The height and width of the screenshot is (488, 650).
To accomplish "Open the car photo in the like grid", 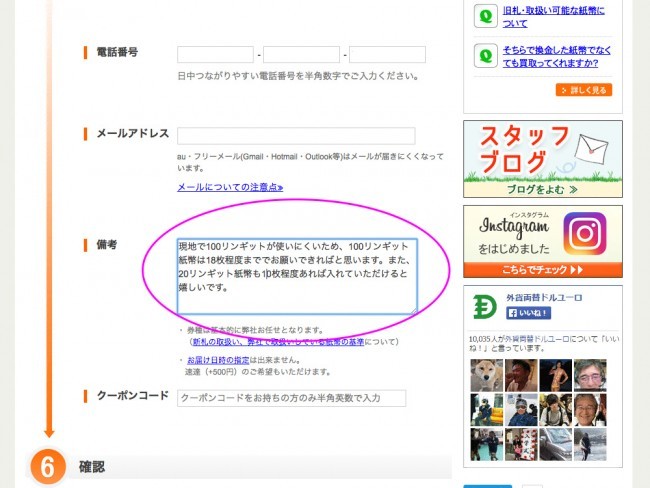I will click(555, 444).
